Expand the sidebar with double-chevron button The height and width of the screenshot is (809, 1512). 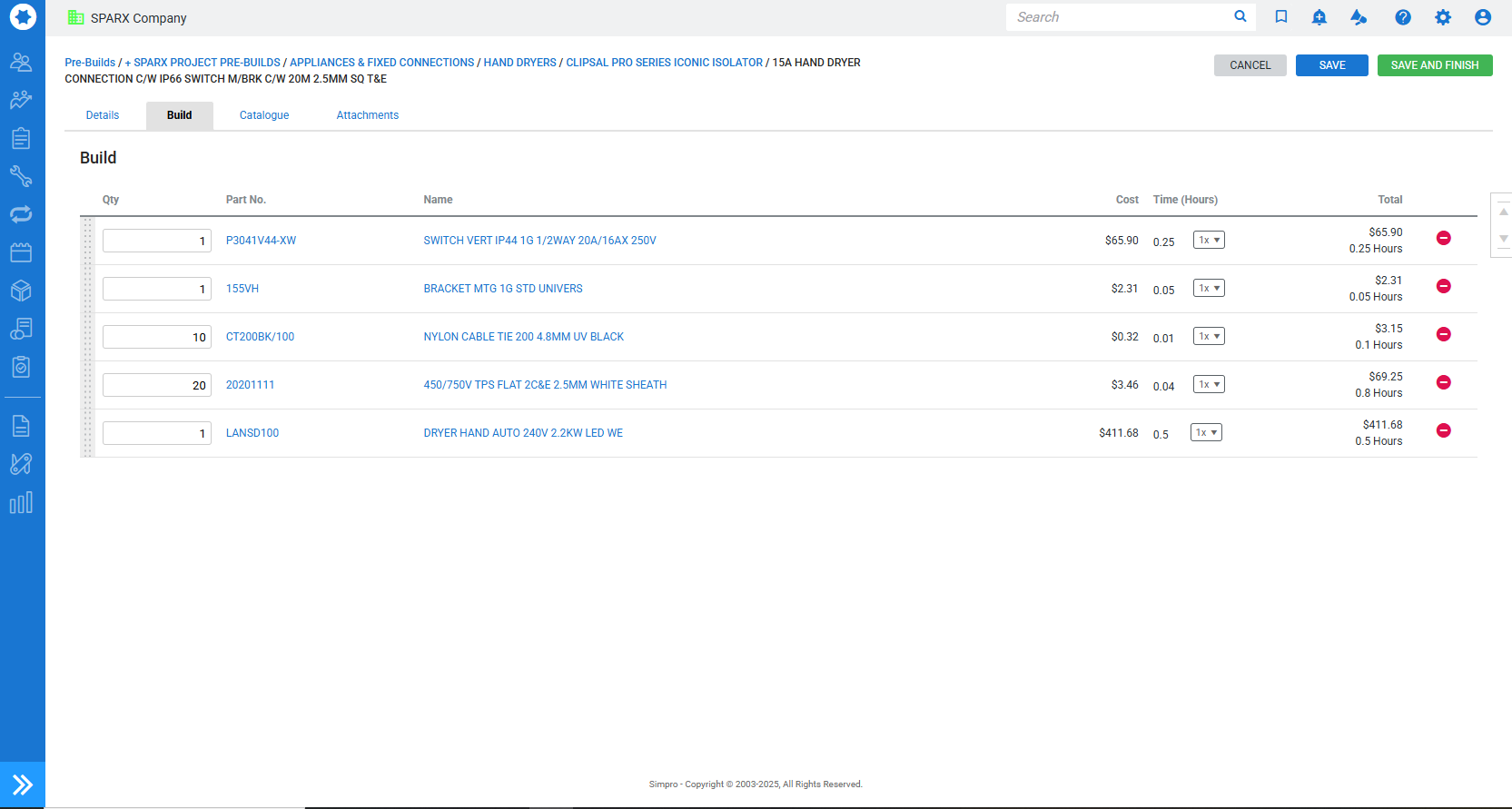click(23, 784)
